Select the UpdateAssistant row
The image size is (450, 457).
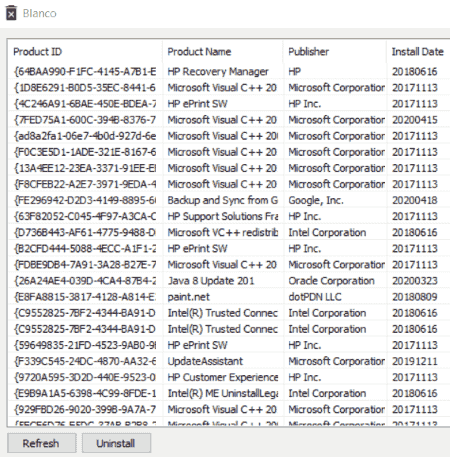coord(228,361)
